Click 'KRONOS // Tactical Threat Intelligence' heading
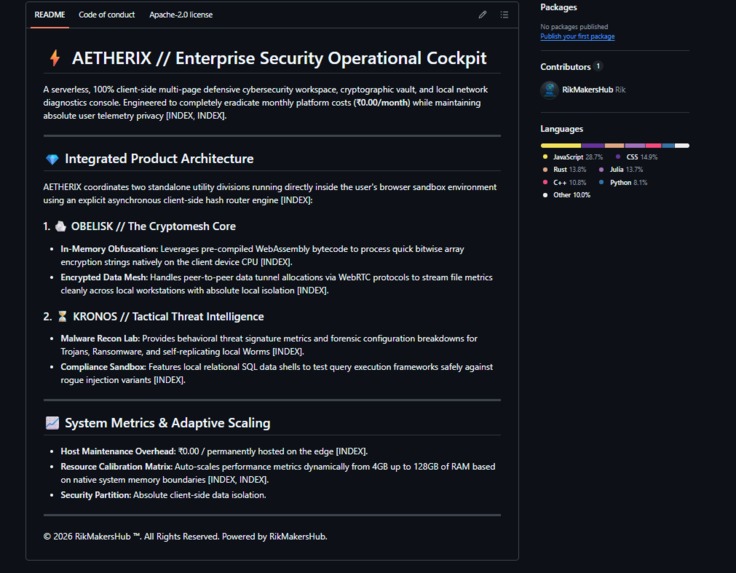Screen dimensions: 736x573 [168, 317]
